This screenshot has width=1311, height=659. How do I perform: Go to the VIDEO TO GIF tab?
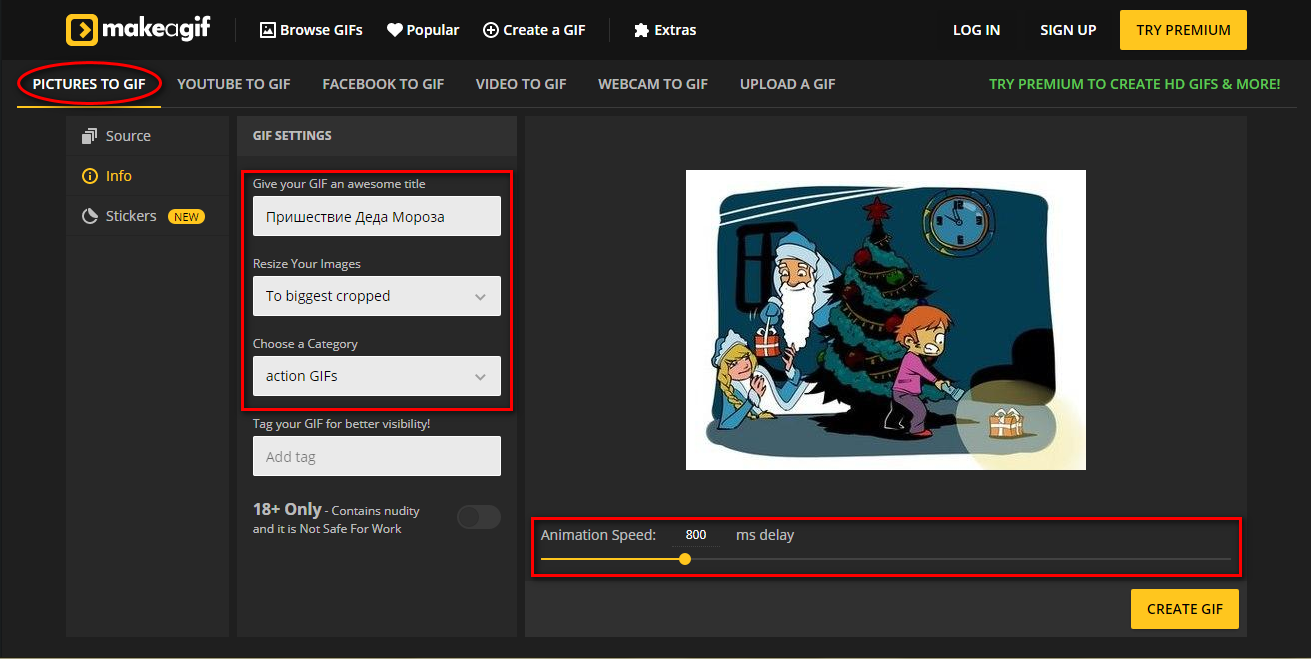[521, 84]
